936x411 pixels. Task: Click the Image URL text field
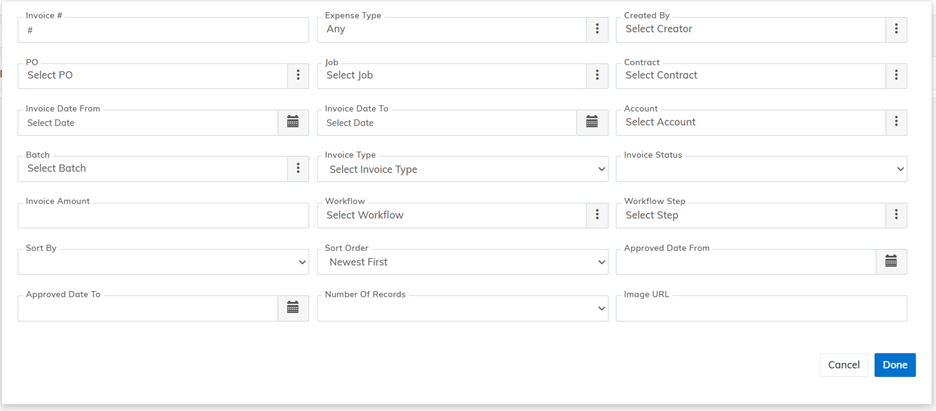[x=762, y=308]
